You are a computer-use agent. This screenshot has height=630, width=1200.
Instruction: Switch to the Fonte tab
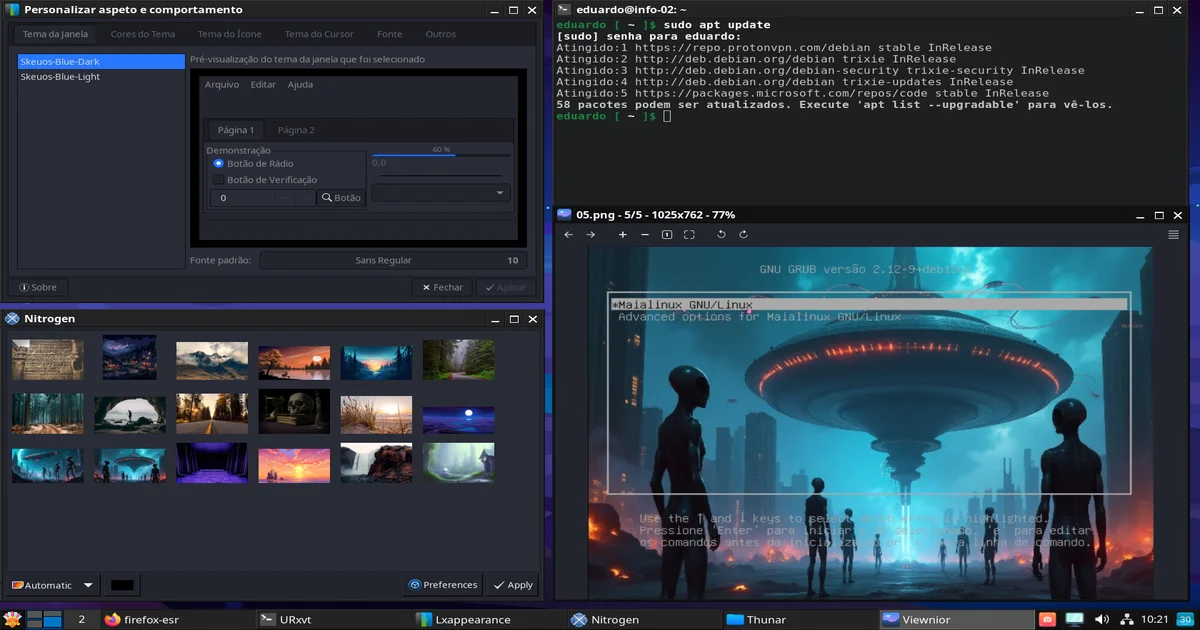tap(389, 34)
